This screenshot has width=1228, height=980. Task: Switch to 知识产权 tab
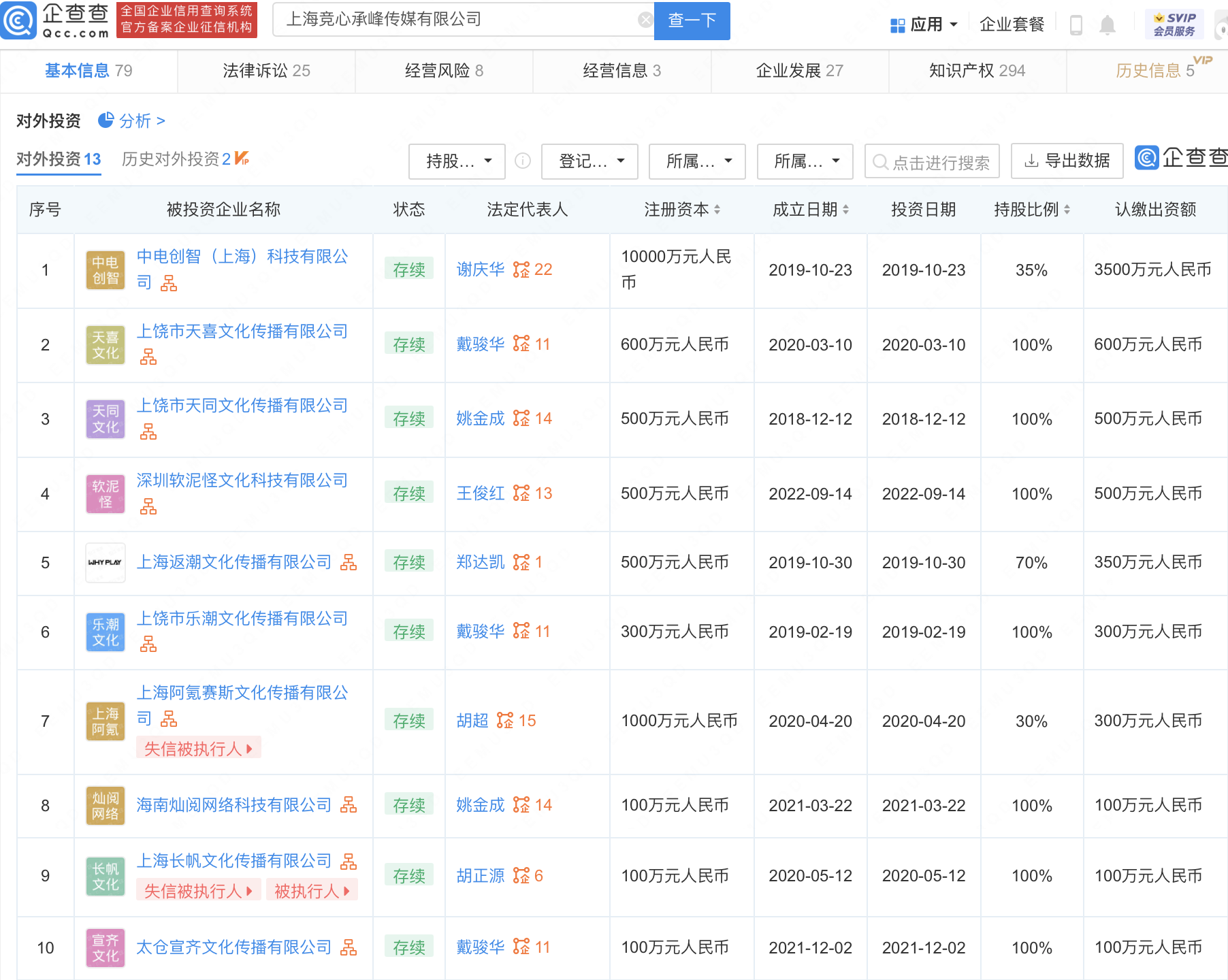click(x=977, y=71)
